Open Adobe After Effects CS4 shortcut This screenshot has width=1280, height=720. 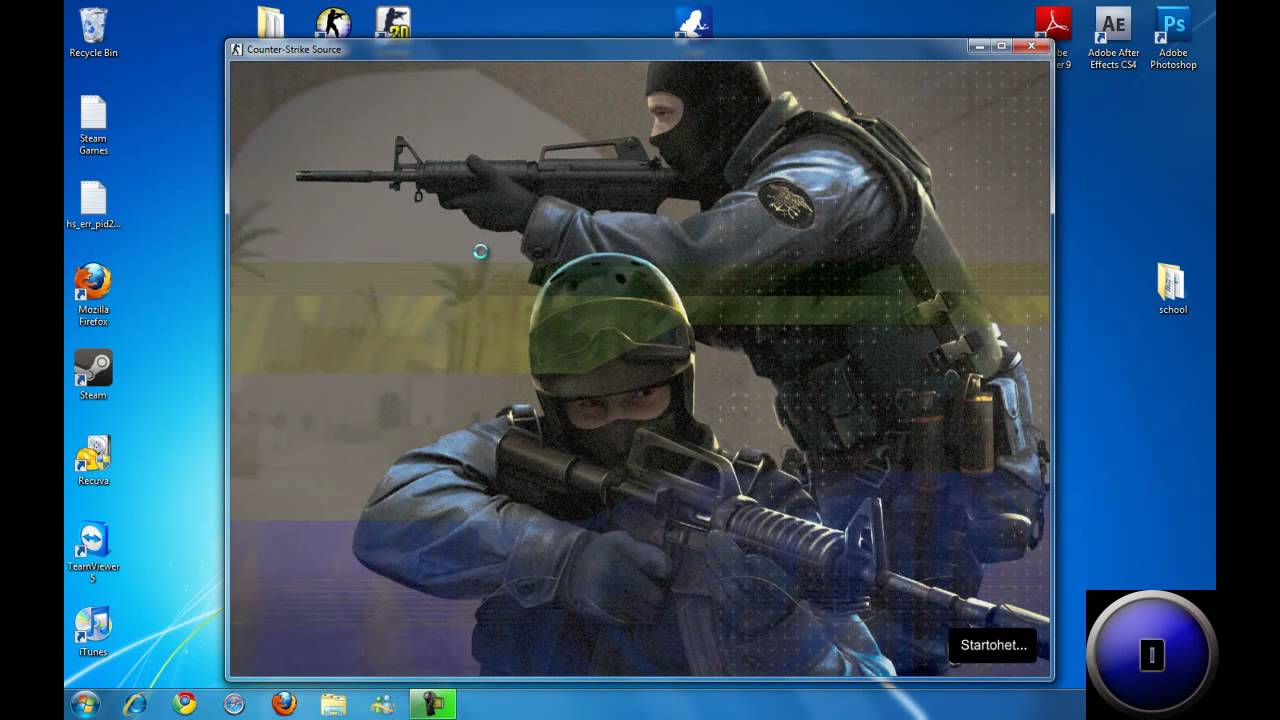tap(1113, 39)
